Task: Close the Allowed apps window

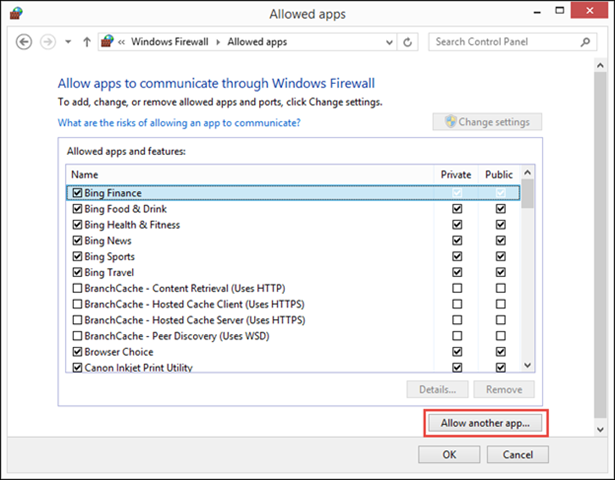Action: pyautogui.click(x=590, y=11)
